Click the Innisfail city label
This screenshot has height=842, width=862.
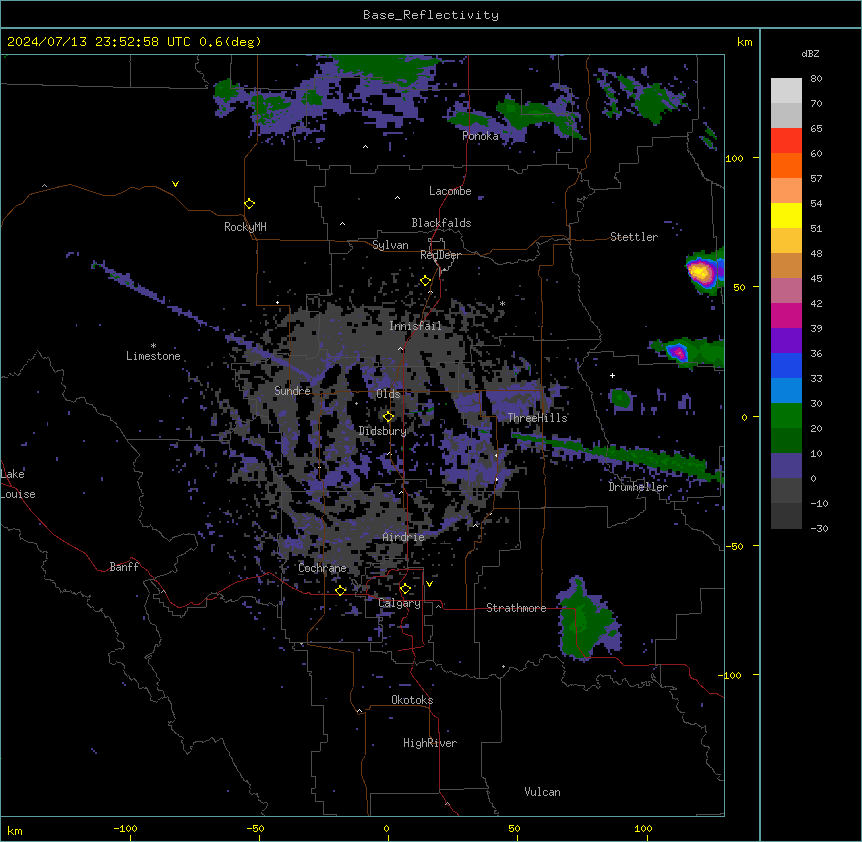coord(415,326)
